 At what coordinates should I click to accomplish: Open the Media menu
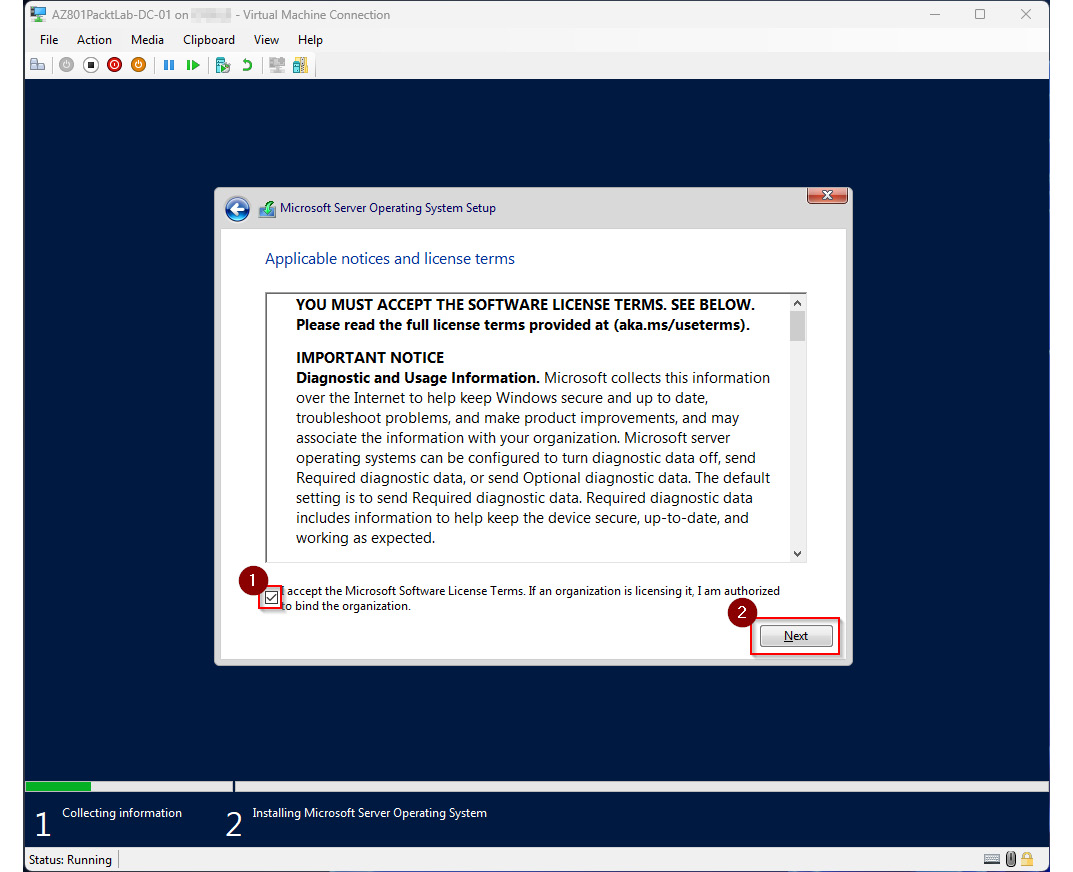(147, 40)
